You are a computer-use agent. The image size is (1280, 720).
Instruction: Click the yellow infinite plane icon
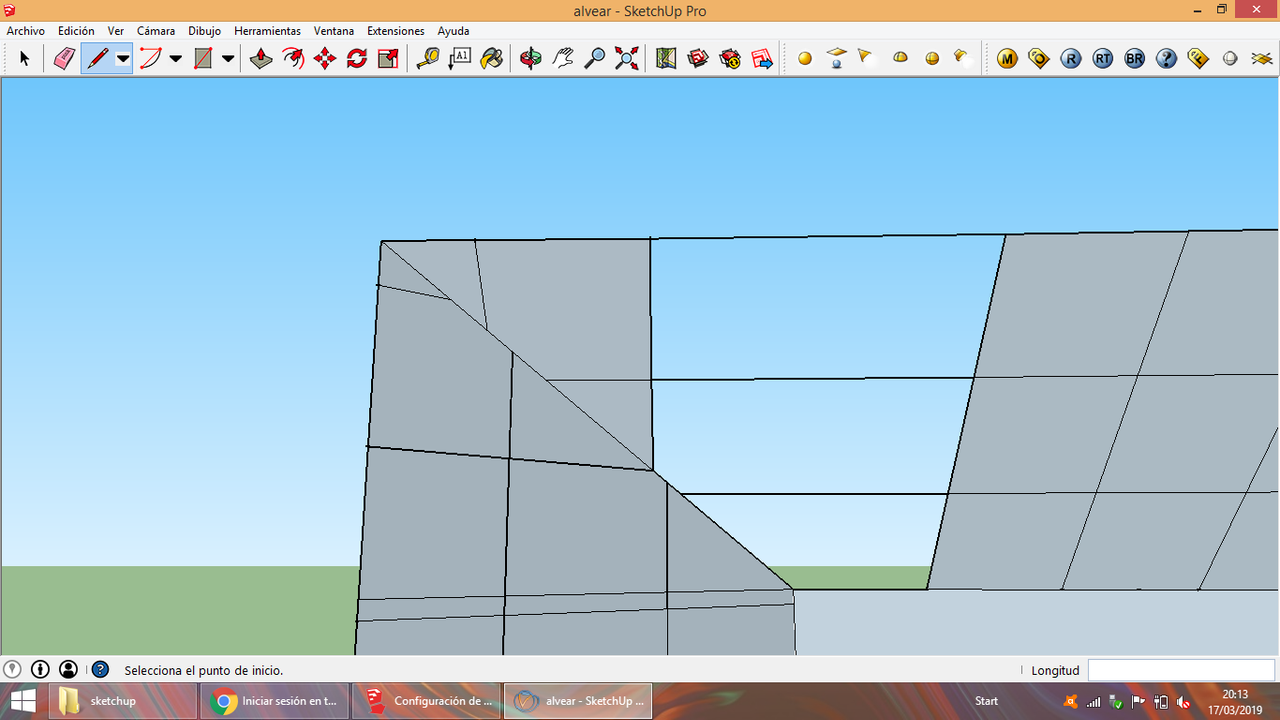click(x=1263, y=59)
